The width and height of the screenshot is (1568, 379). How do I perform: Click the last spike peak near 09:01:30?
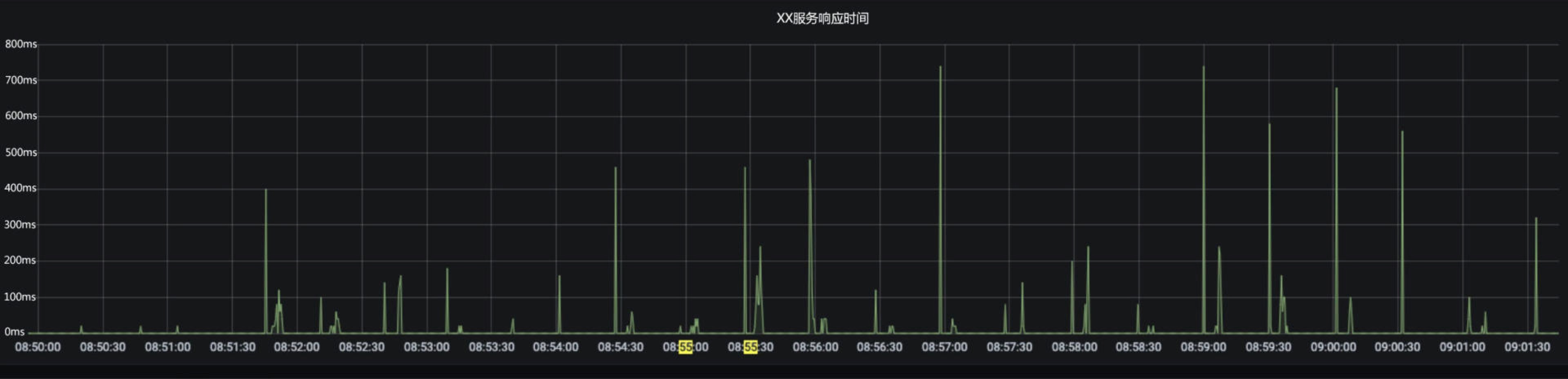1536,218
